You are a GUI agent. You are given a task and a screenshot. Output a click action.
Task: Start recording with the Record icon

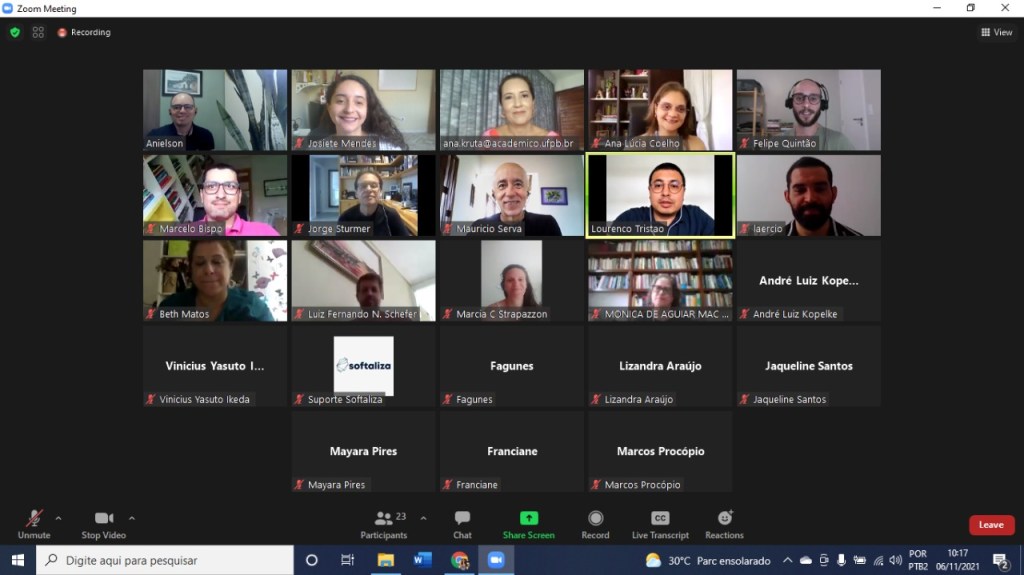(595, 523)
